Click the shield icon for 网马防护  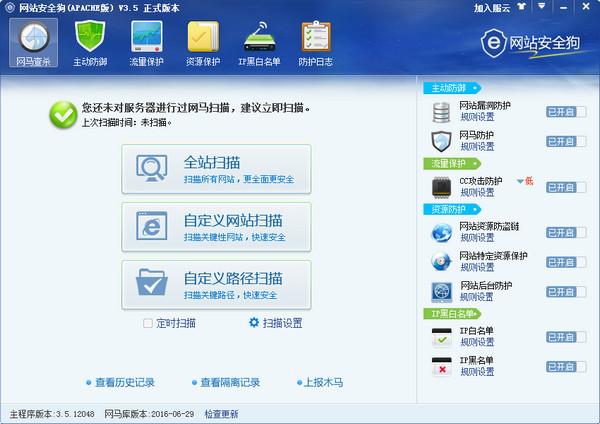(441, 142)
